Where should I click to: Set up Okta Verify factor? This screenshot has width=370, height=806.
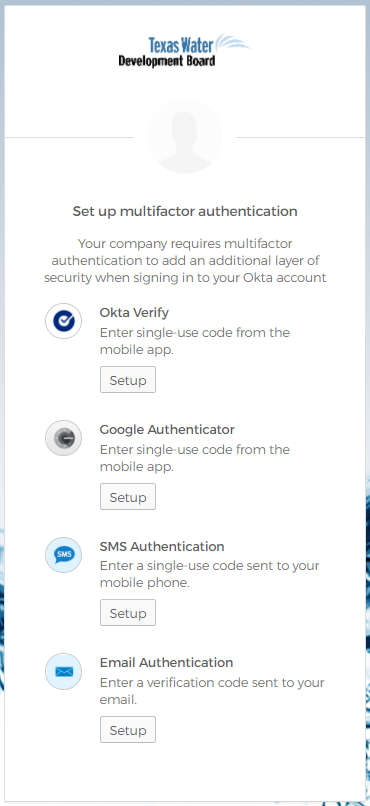(128, 380)
